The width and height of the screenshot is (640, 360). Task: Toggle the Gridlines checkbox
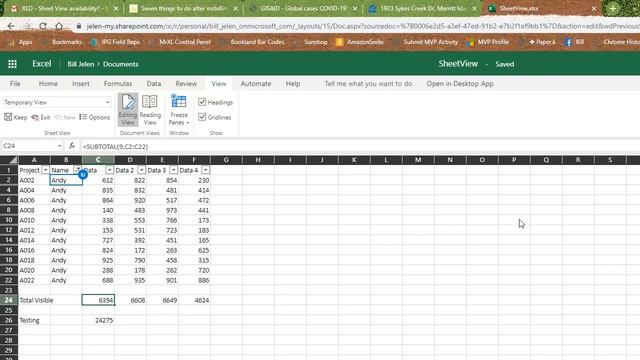[202, 117]
